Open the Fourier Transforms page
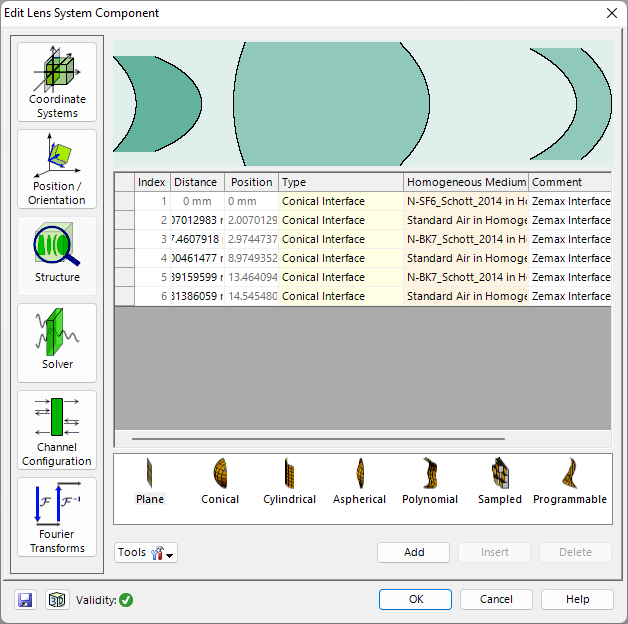 point(57,517)
